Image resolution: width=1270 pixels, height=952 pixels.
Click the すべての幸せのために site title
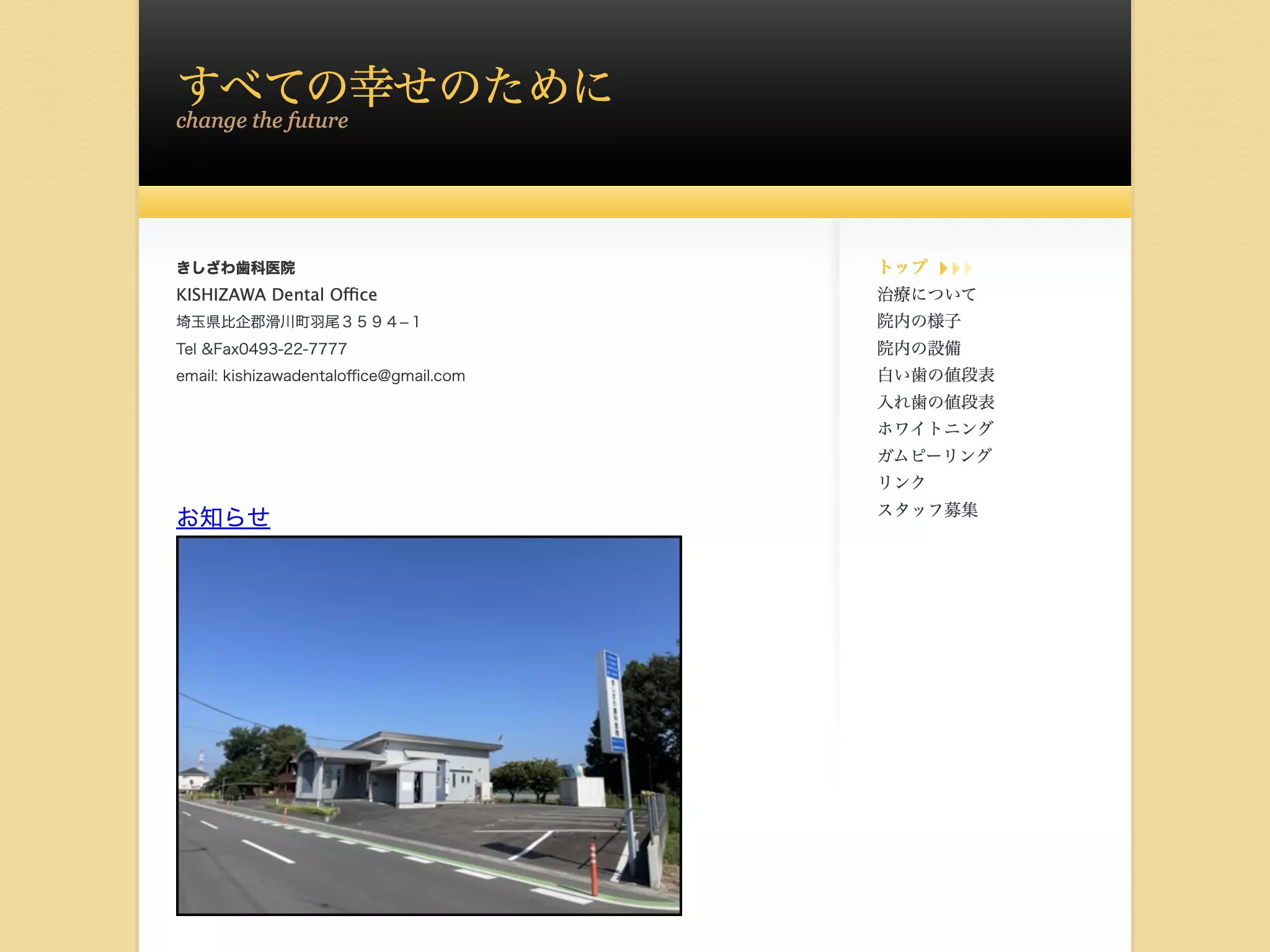[x=395, y=85]
